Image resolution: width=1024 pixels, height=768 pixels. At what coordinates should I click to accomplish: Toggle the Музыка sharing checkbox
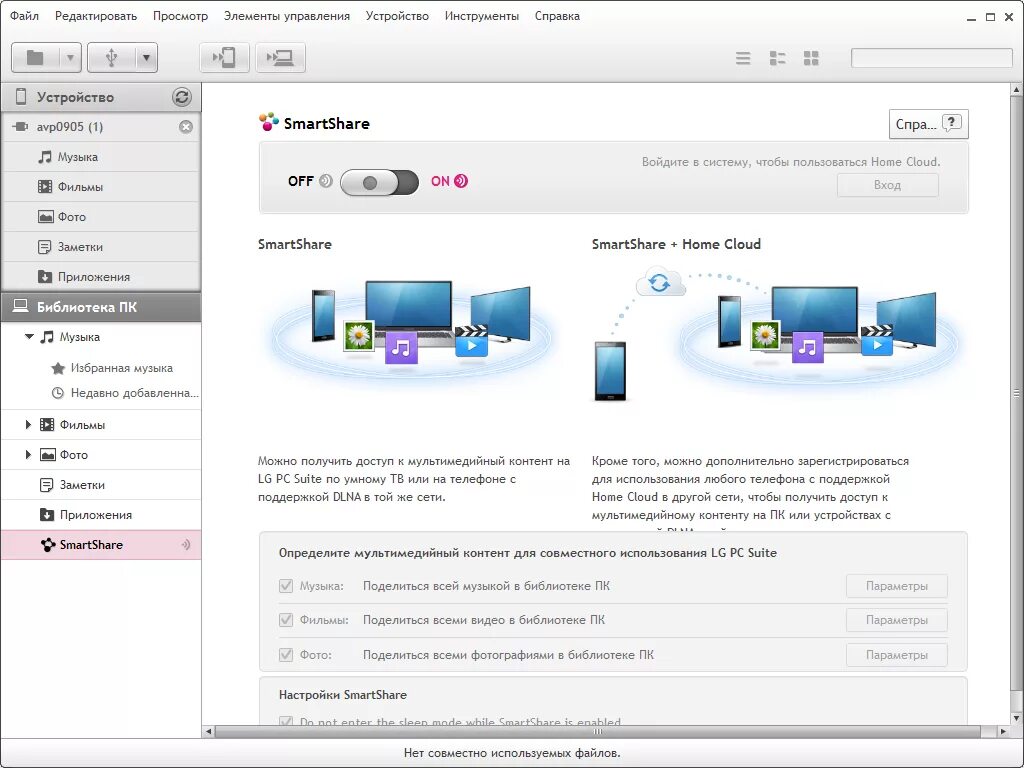pos(286,586)
